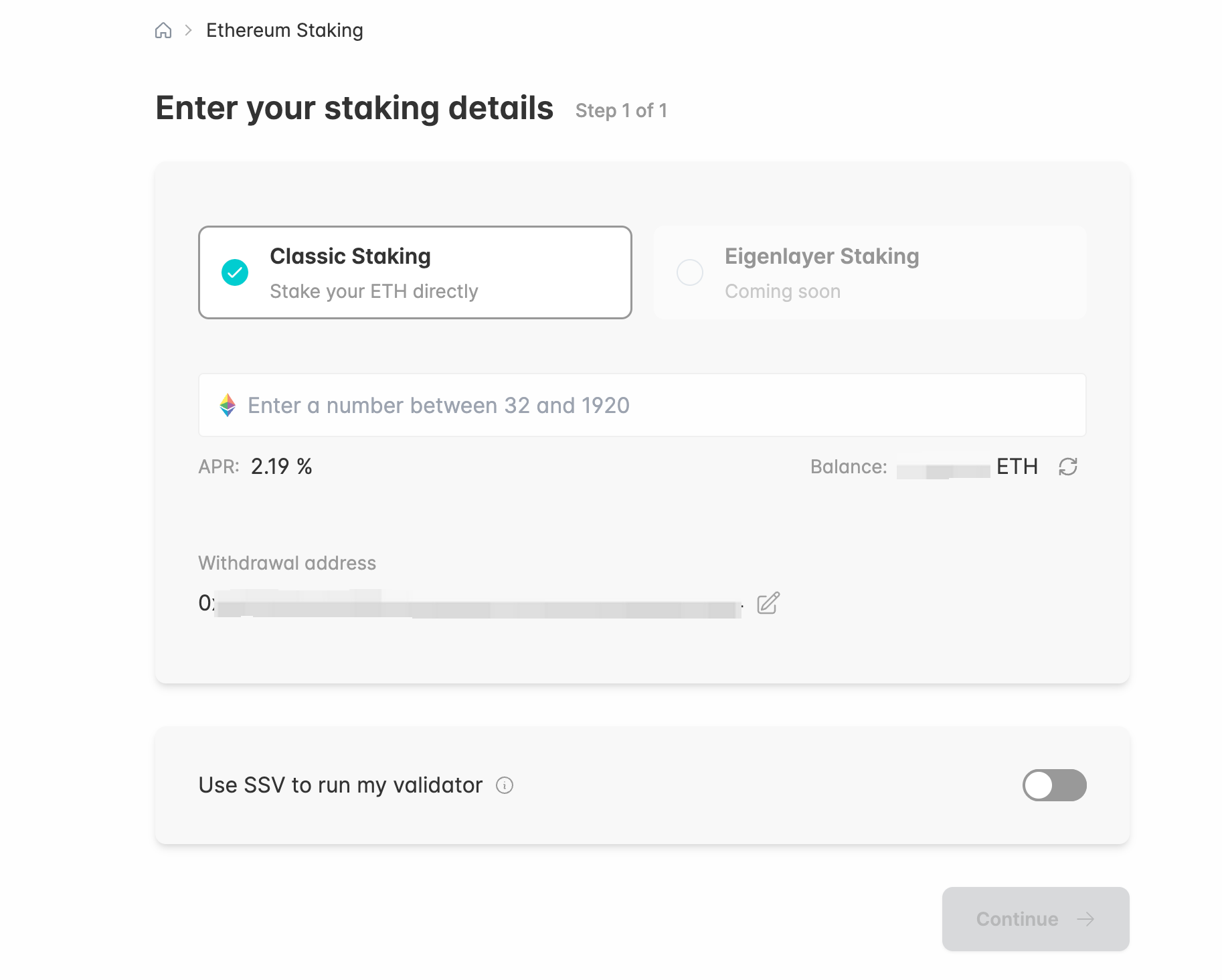
Task: Click the Continue button
Action: [x=1035, y=918]
